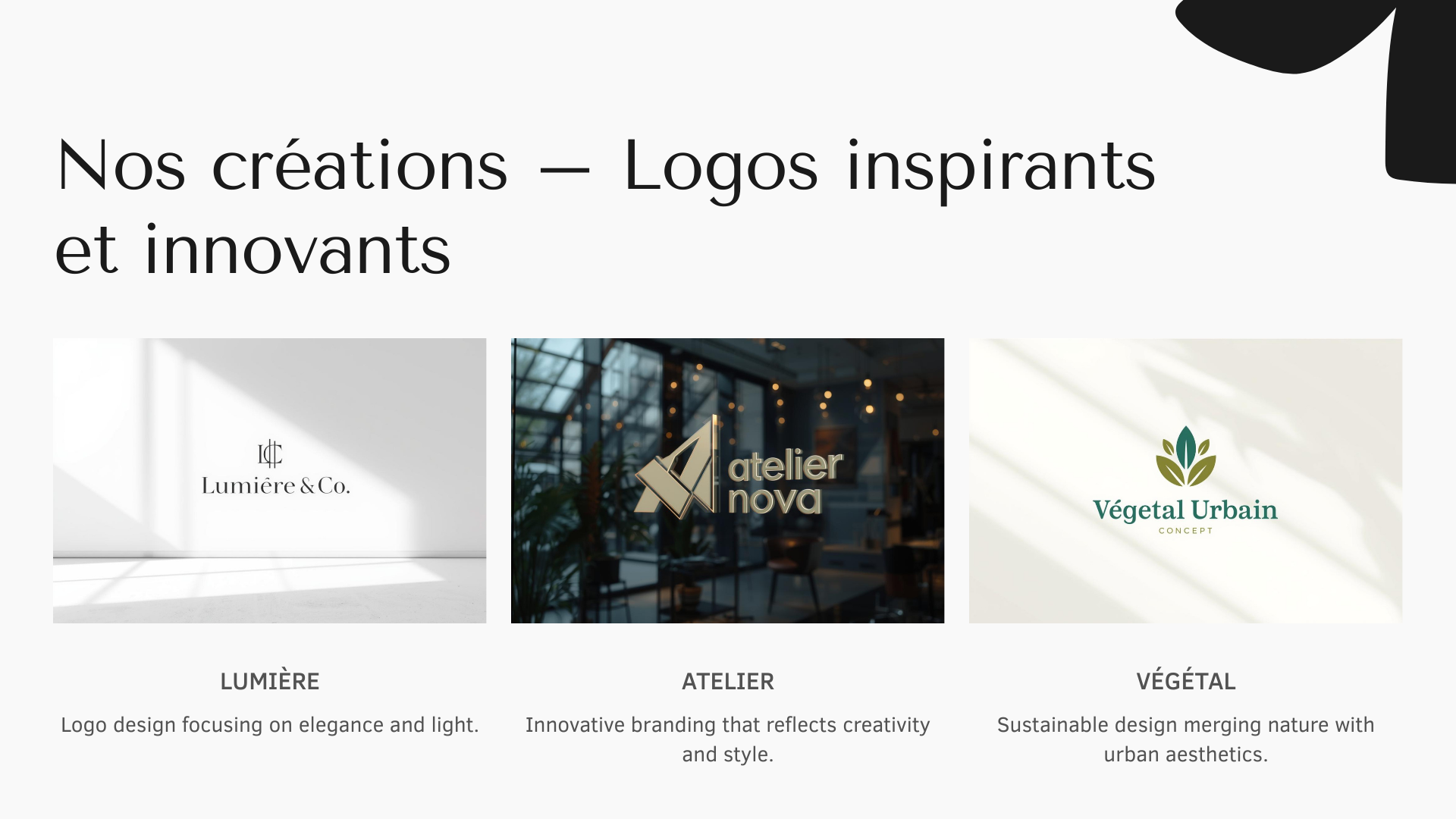
Task: Click the small CONCEPT tagline under Végetal Urbain
Action: click(x=1186, y=531)
